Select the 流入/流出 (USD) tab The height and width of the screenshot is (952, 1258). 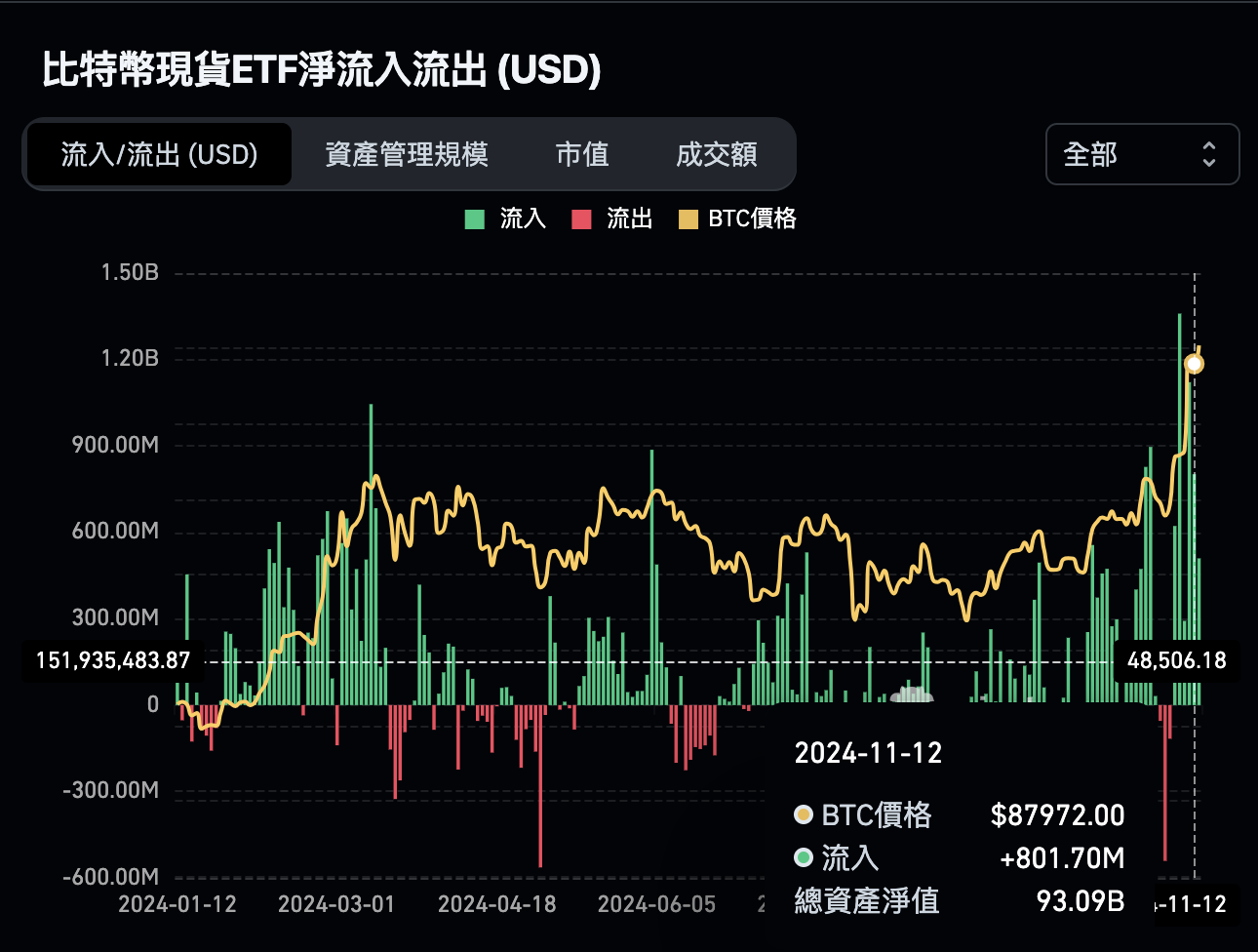pyautogui.click(x=159, y=154)
